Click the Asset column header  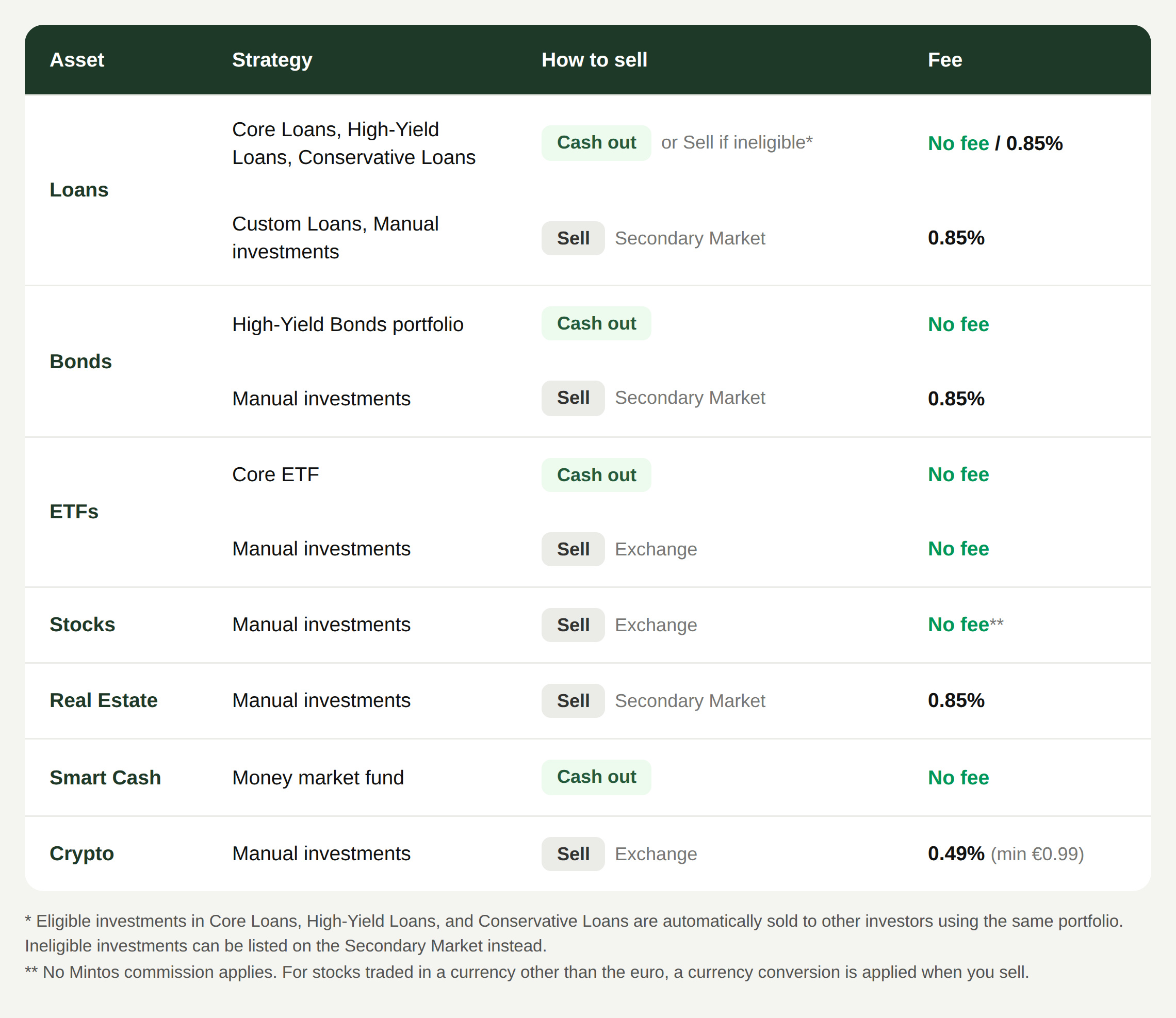click(x=77, y=60)
